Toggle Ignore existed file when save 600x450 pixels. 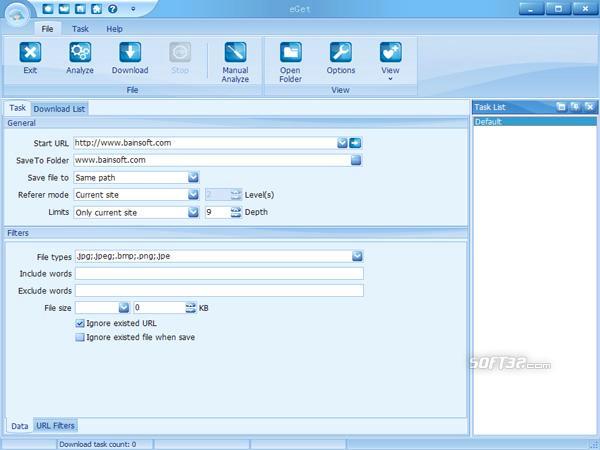(80, 338)
